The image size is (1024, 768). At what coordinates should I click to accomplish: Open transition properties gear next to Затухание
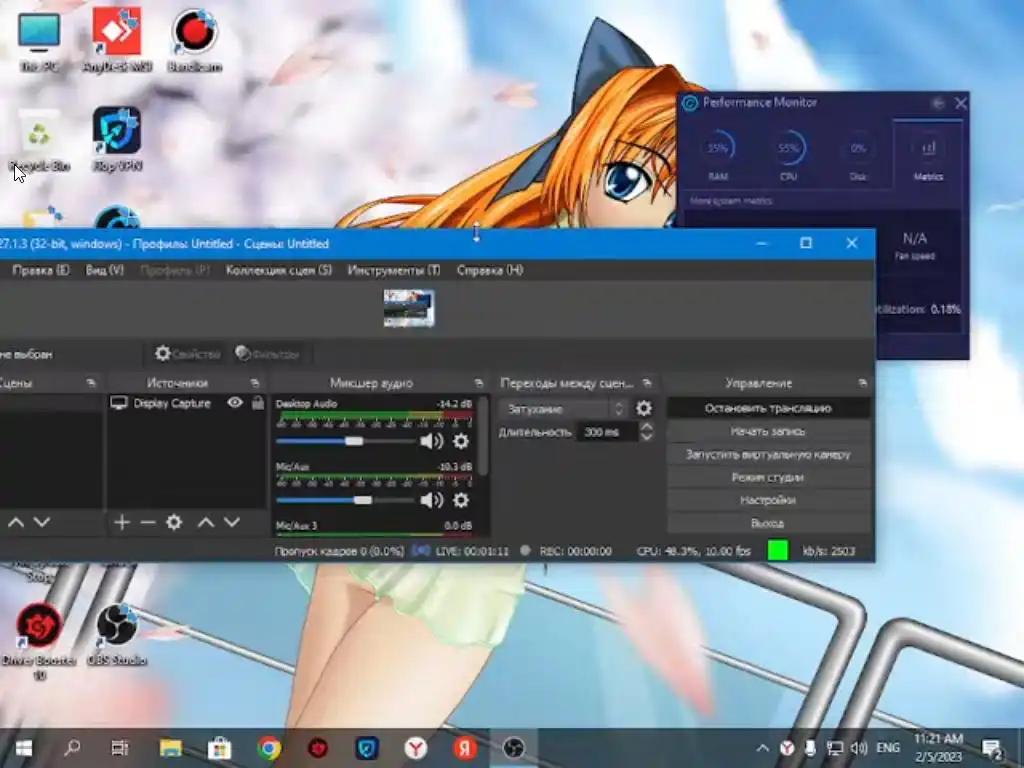[644, 408]
